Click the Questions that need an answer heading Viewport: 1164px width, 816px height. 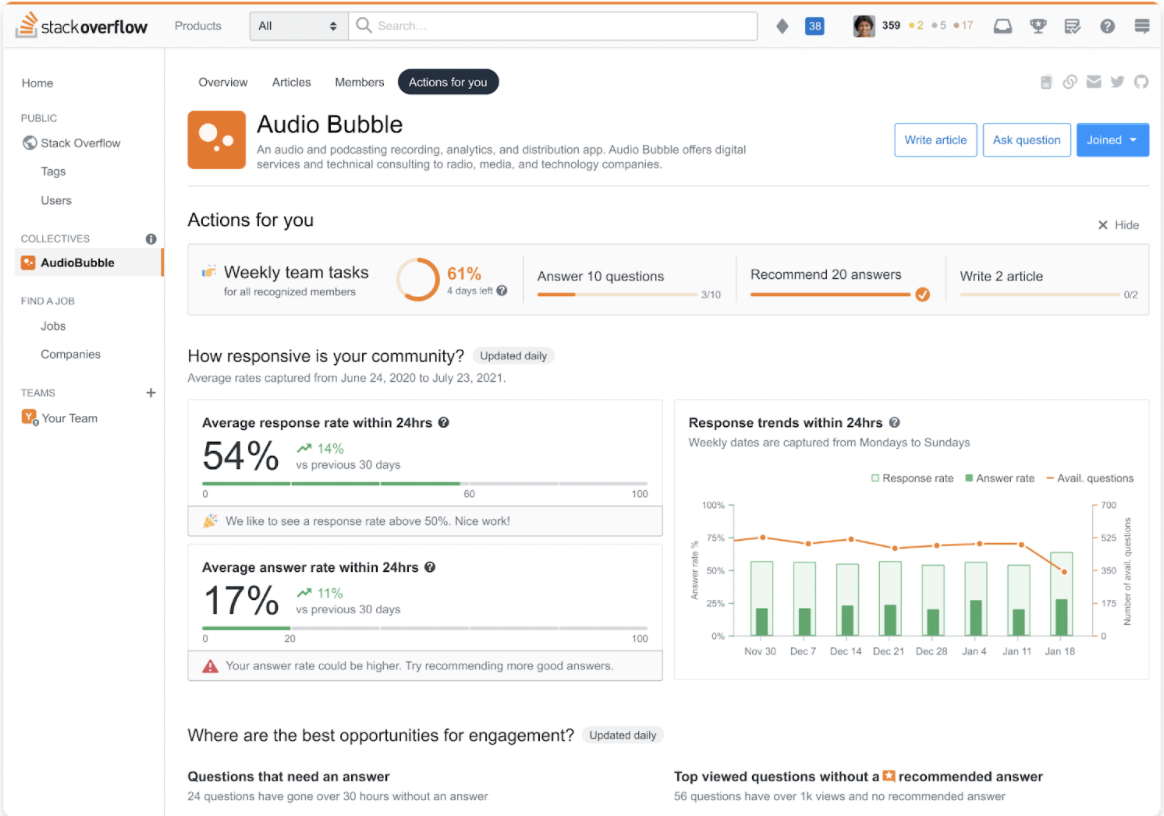click(288, 777)
